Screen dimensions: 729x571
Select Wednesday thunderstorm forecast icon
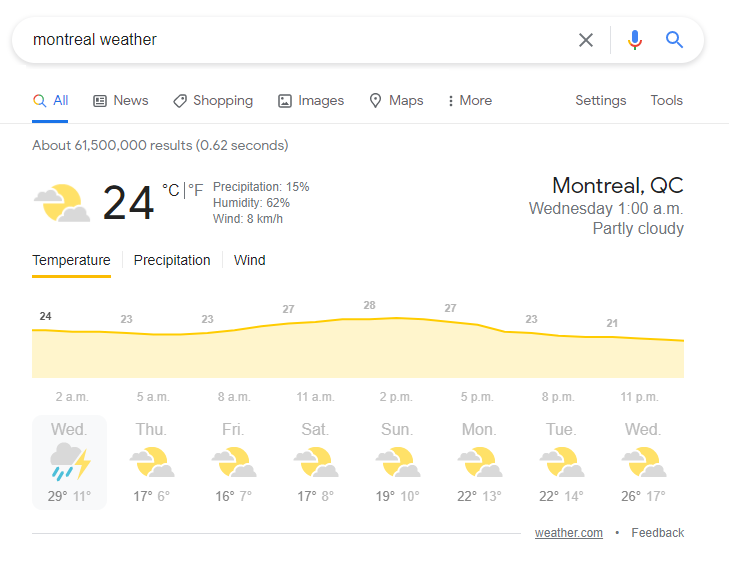[x=69, y=462]
